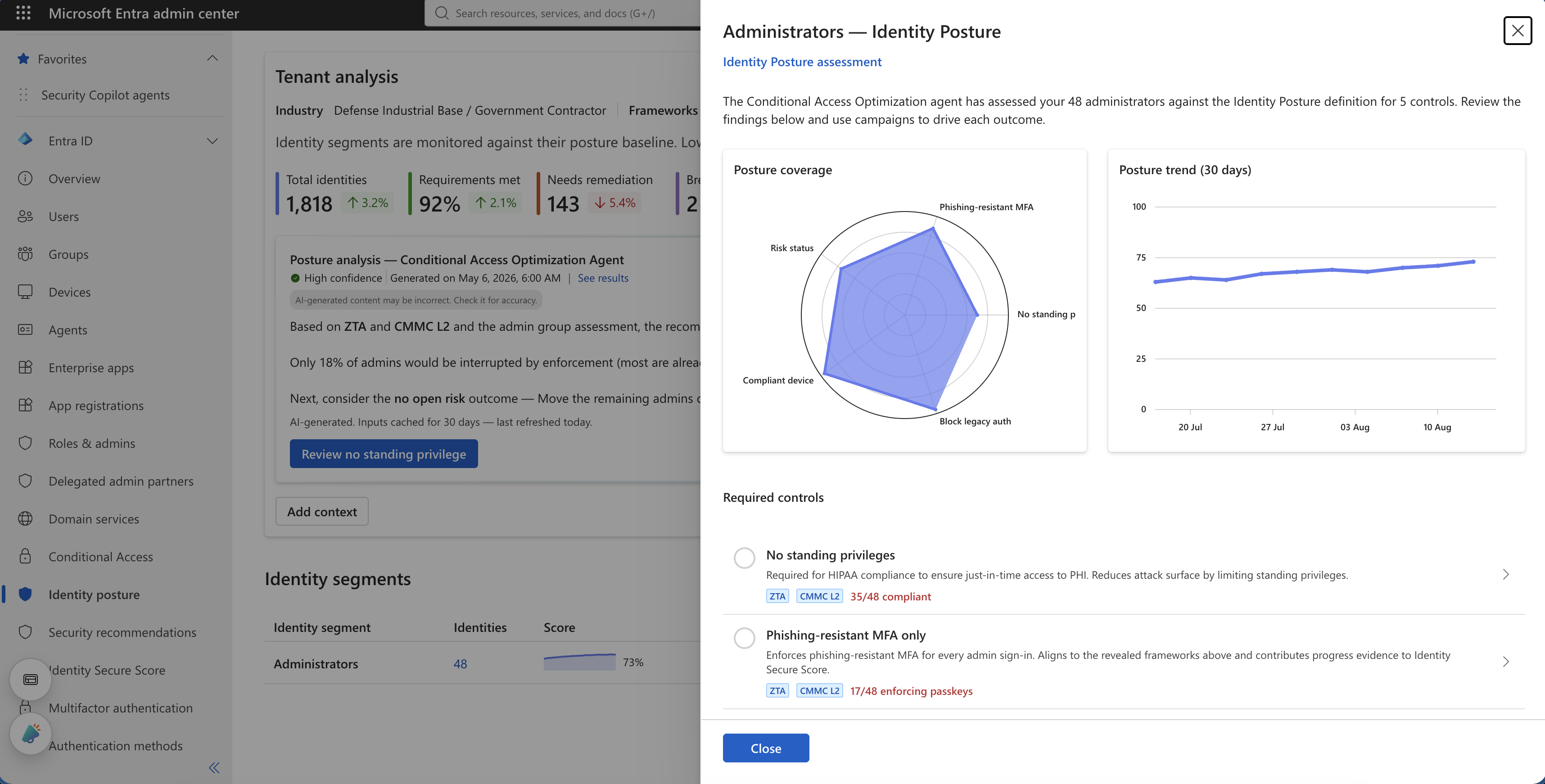Click the Score column header
Viewport: 1545px width, 784px height.
[559, 627]
